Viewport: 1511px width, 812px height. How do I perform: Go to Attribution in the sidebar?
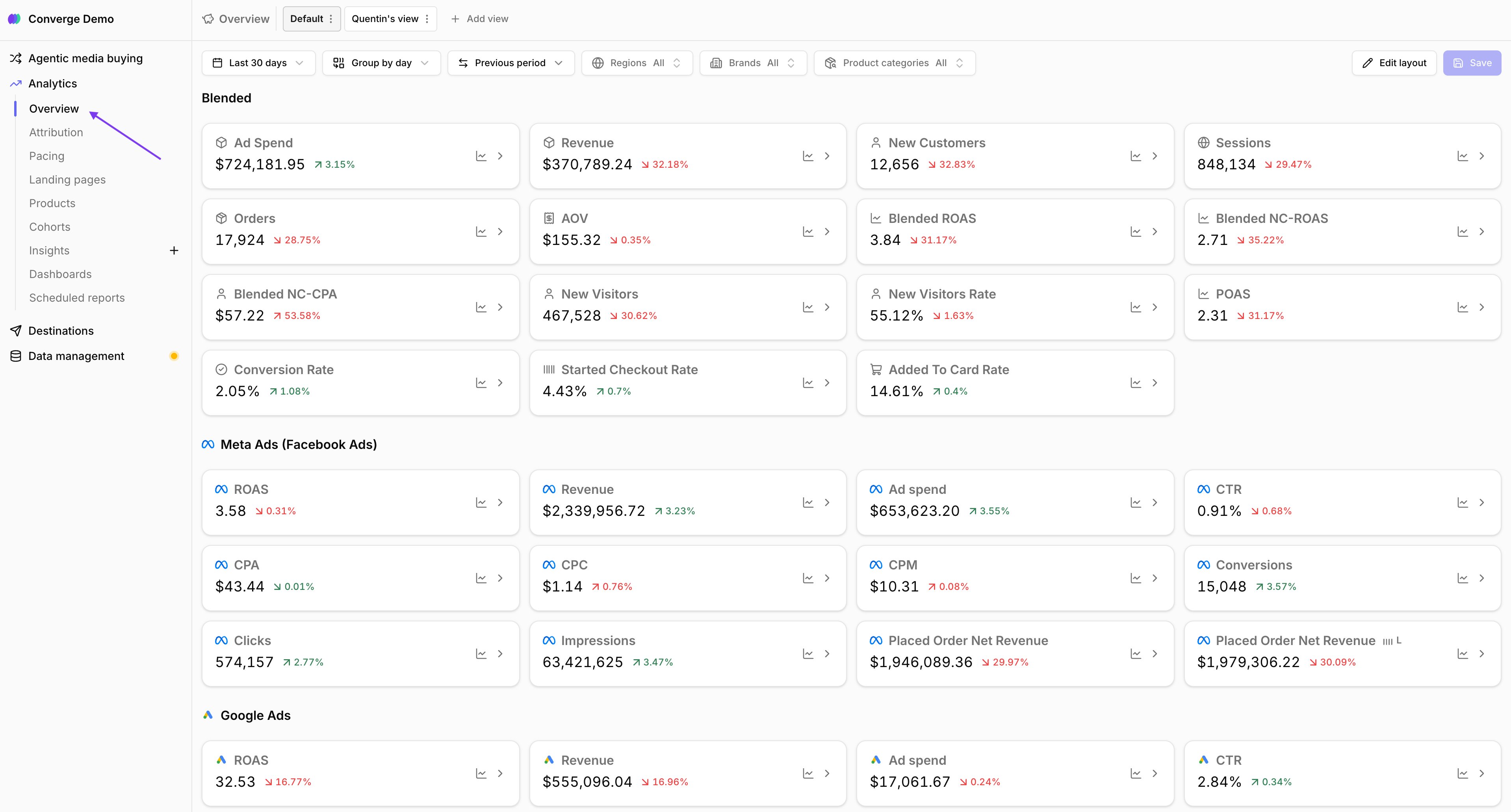pos(56,132)
